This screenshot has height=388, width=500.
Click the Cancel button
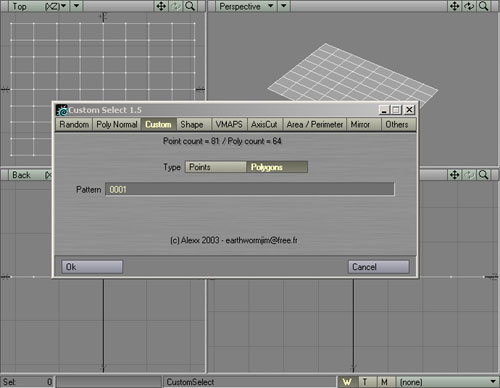[379, 267]
